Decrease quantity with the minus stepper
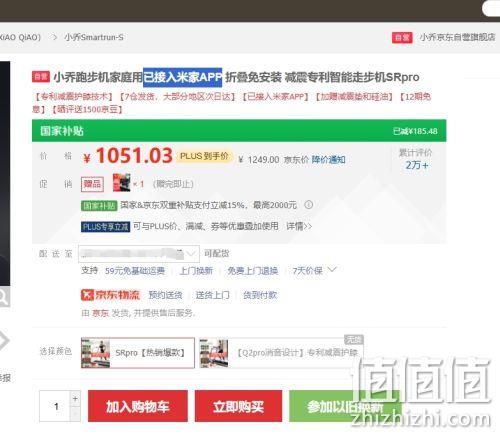Image resolution: width=500 pixels, height=436 pixels. click(75, 414)
